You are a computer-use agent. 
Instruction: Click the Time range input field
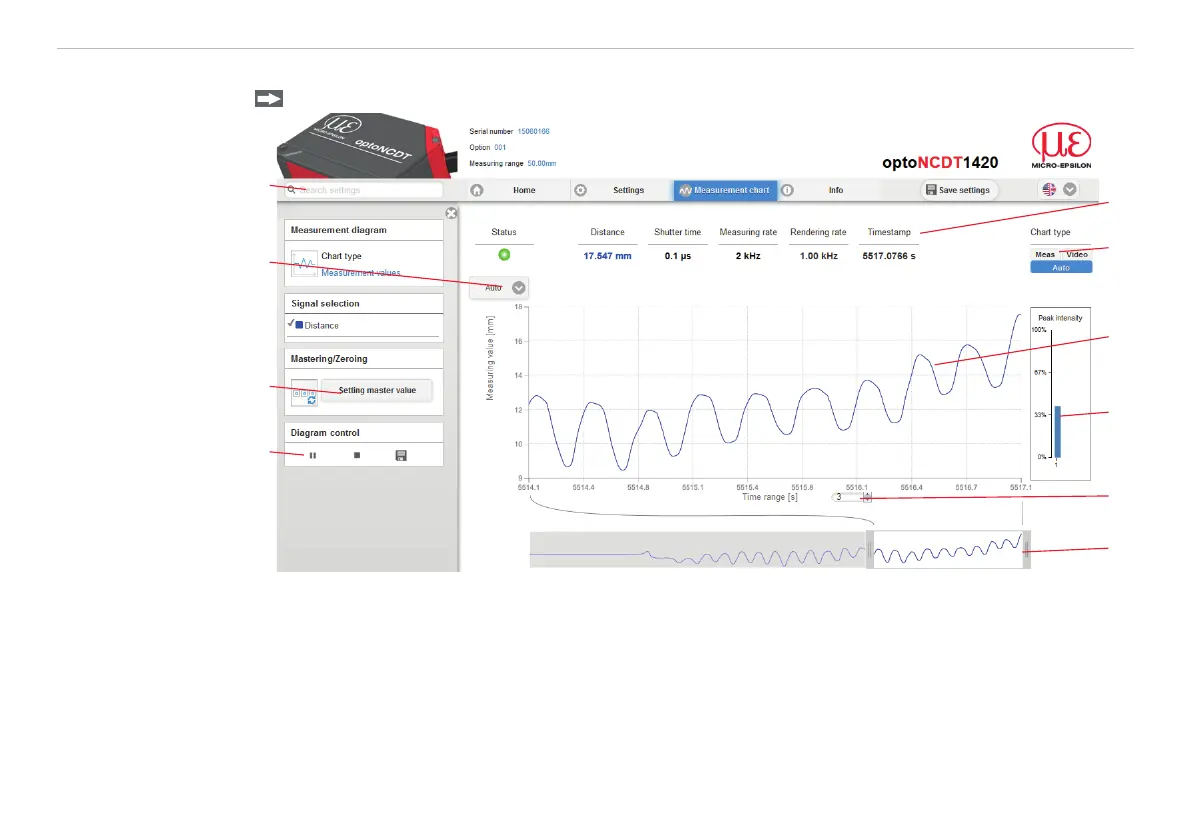846,497
